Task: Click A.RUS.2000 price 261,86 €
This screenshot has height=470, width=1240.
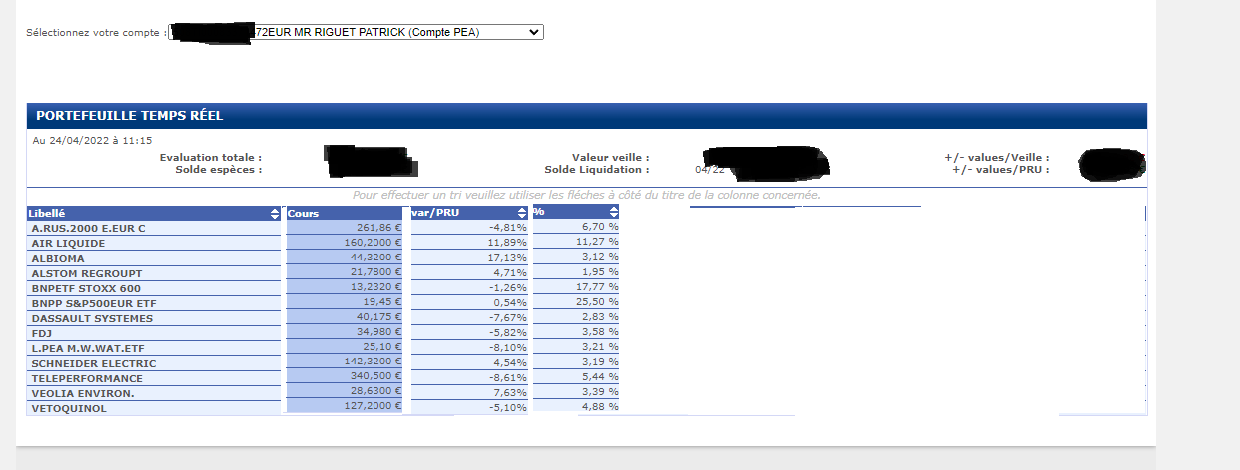Action: 380,228
